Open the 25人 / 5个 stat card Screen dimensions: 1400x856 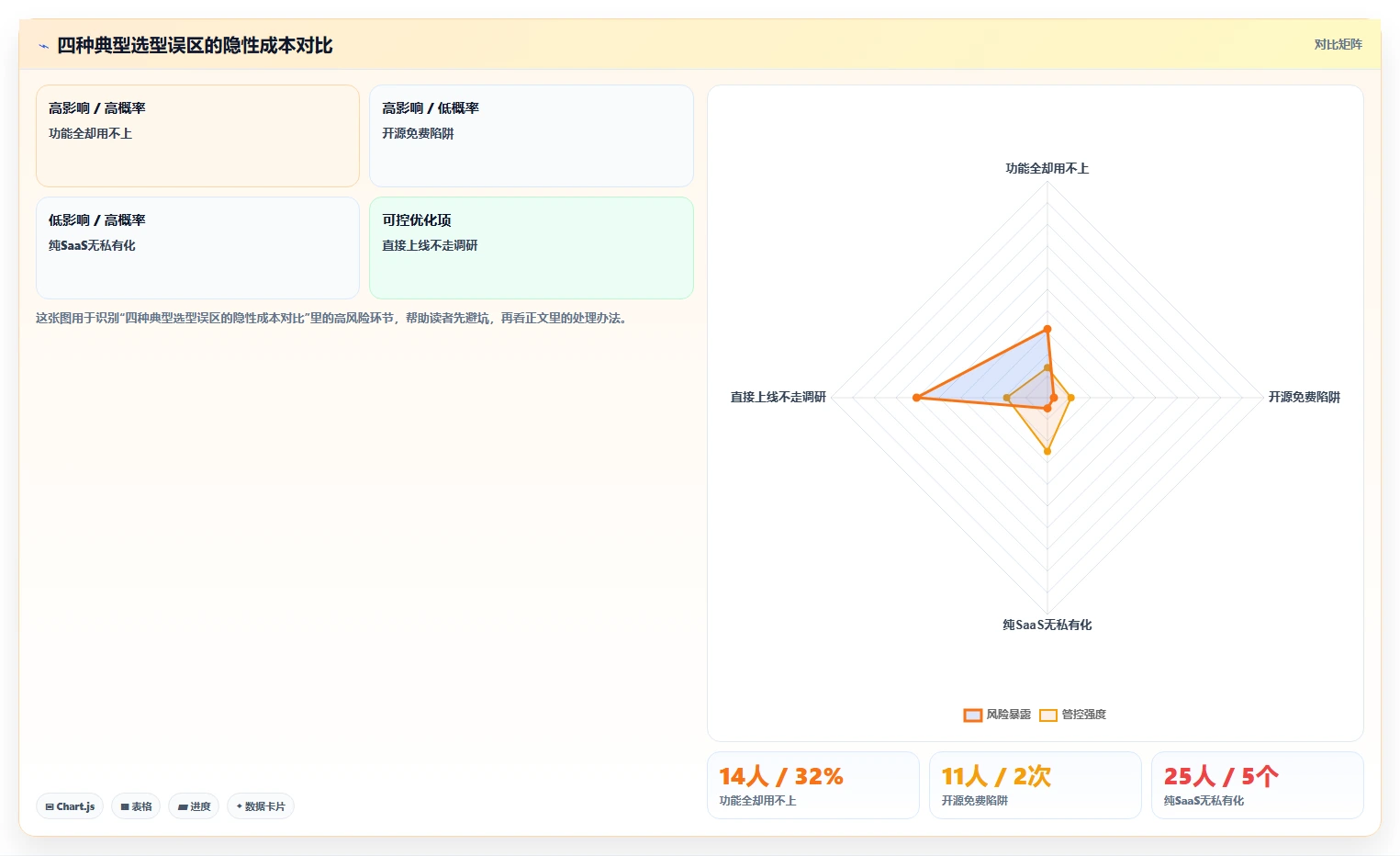[x=1258, y=785]
